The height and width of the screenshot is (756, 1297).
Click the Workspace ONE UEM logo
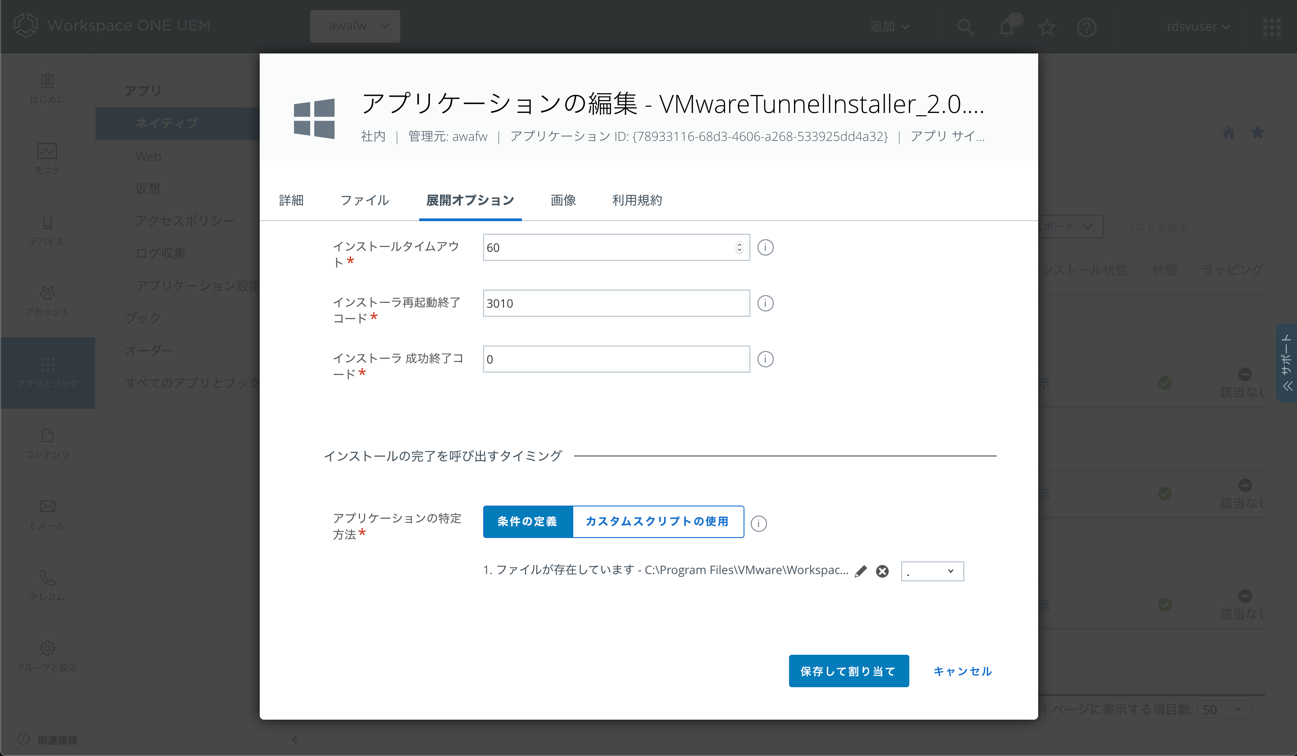click(x=113, y=25)
